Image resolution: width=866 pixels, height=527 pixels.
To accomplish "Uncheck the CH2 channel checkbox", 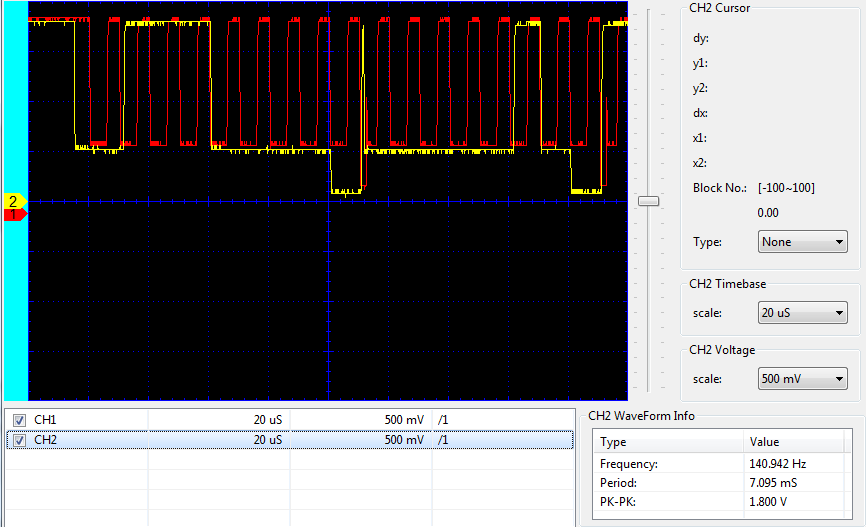I will click(x=19, y=440).
